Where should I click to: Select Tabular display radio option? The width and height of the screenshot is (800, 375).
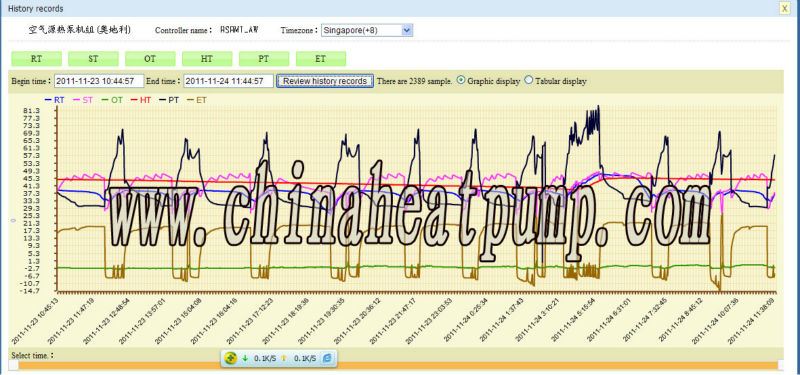pyautogui.click(x=529, y=80)
